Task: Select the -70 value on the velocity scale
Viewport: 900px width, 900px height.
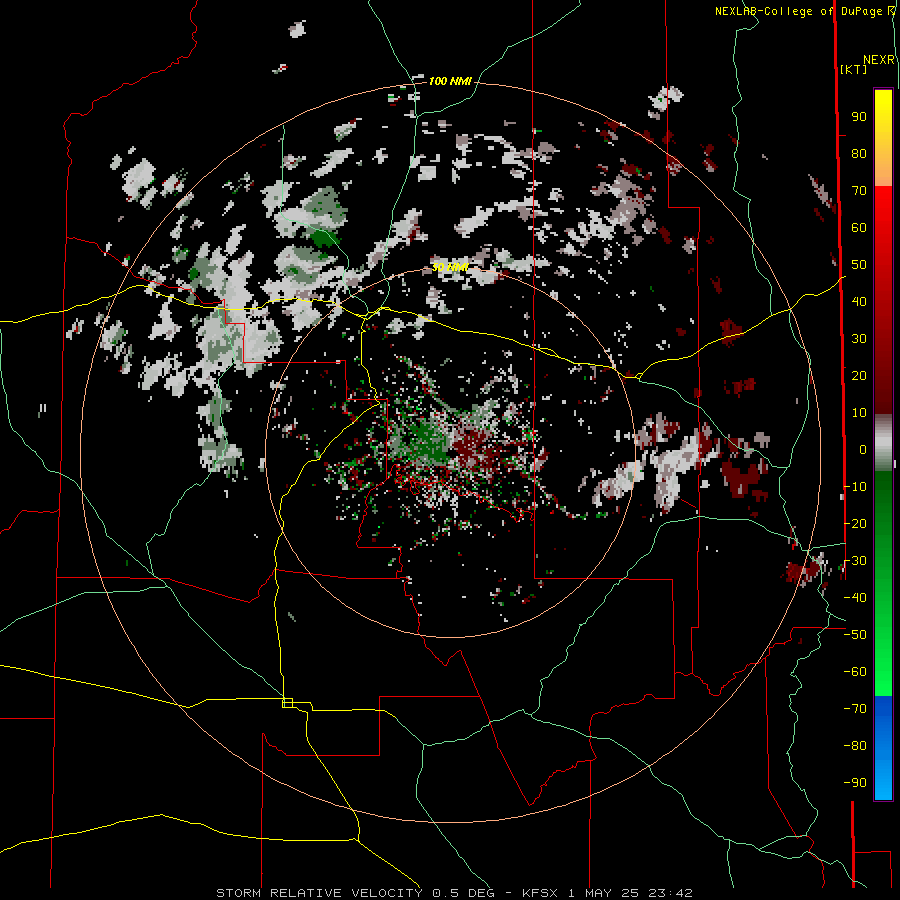Action: point(855,709)
